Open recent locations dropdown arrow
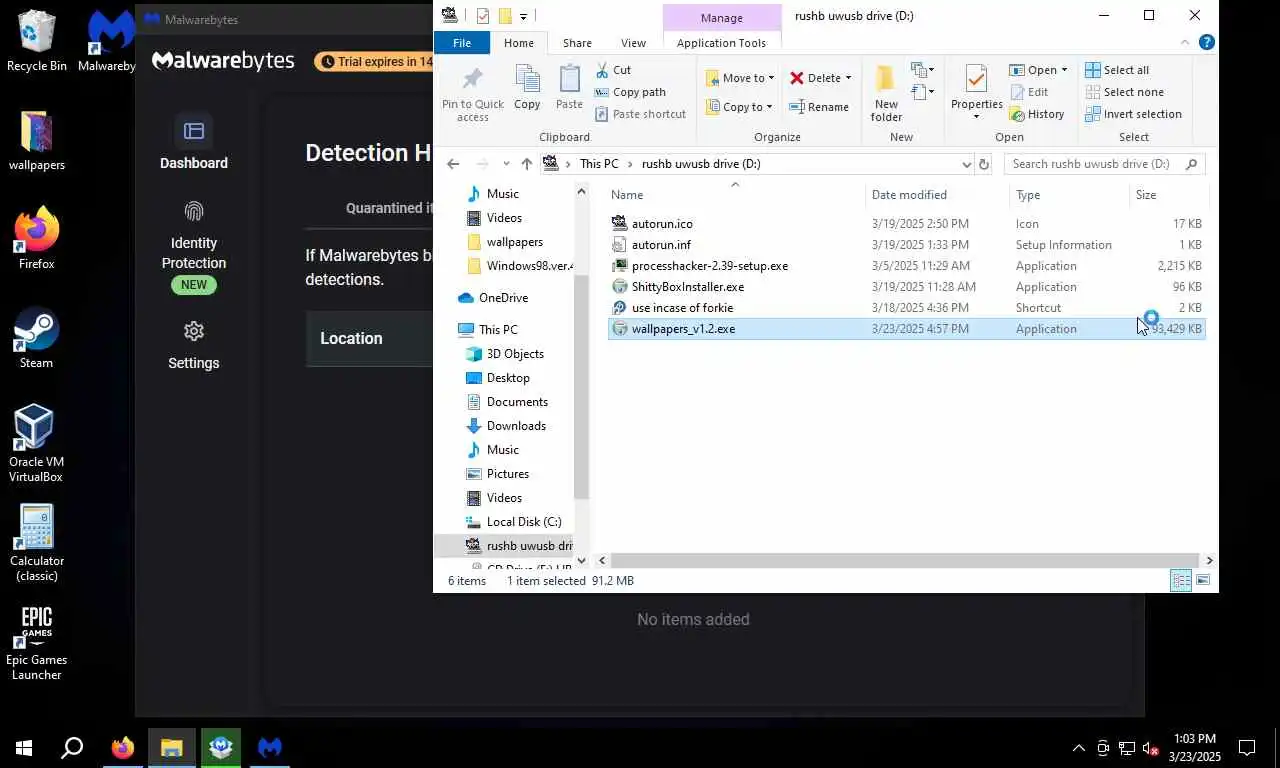Image resolution: width=1280 pixels, height=768 pixels. coord(506,164)
